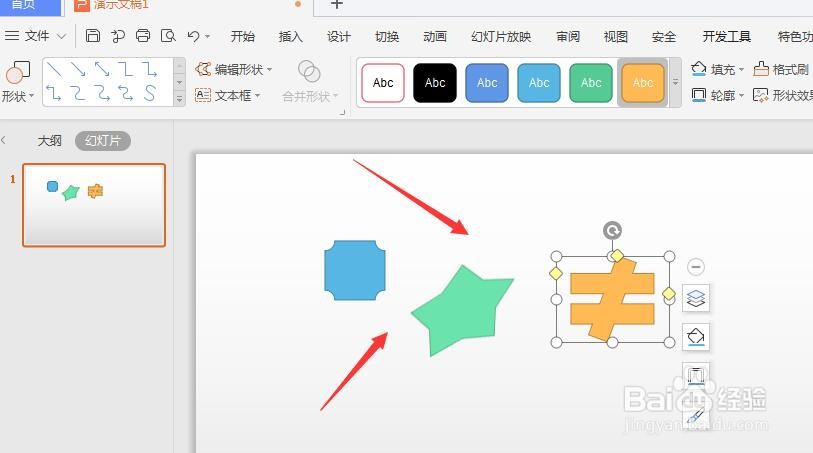Apply the white outlined Abc style
This screenshot has height=453, width=813.
[x=383, y=82]
